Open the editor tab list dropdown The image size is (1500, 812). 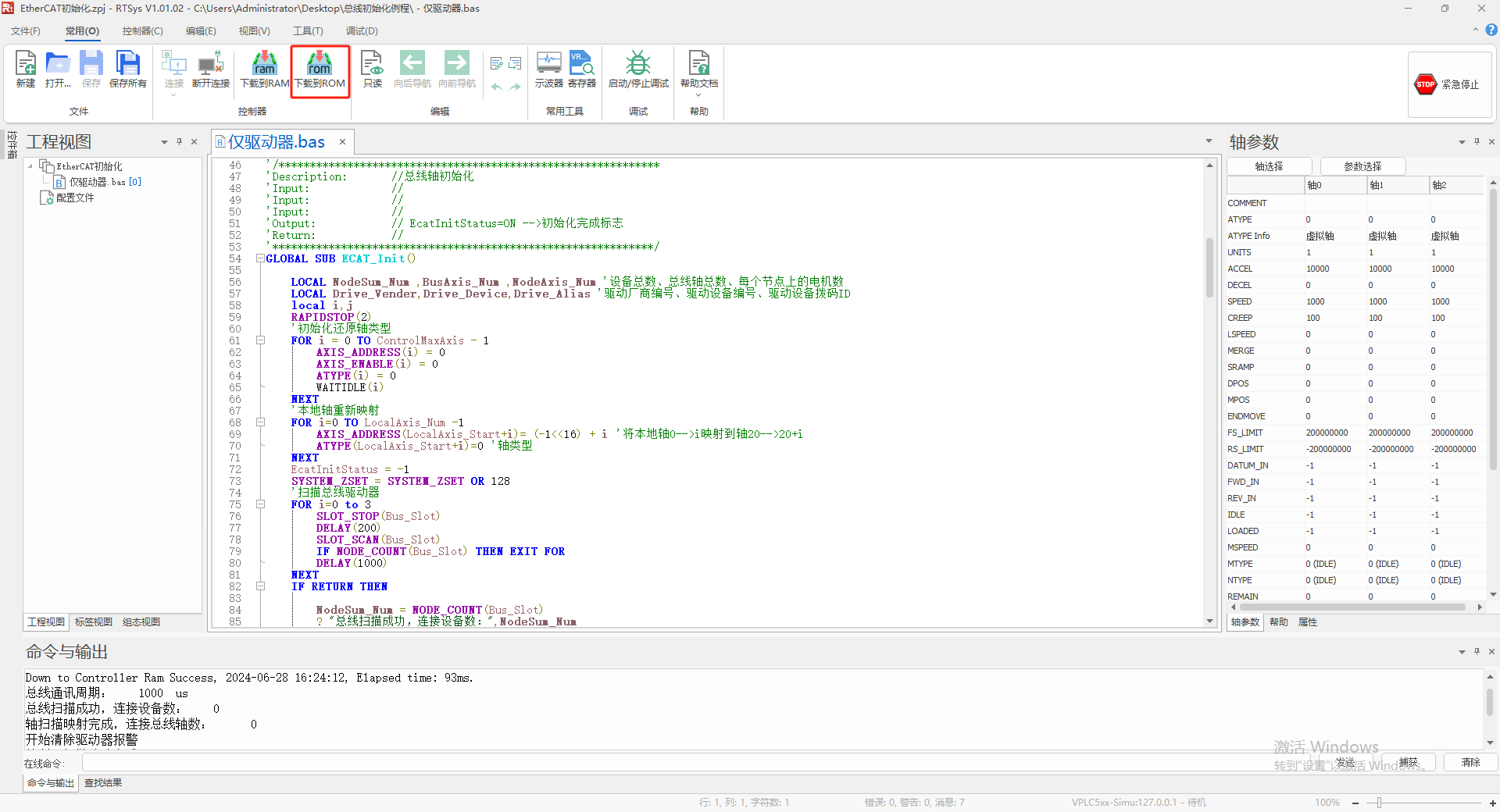[x=1209, y=141]
